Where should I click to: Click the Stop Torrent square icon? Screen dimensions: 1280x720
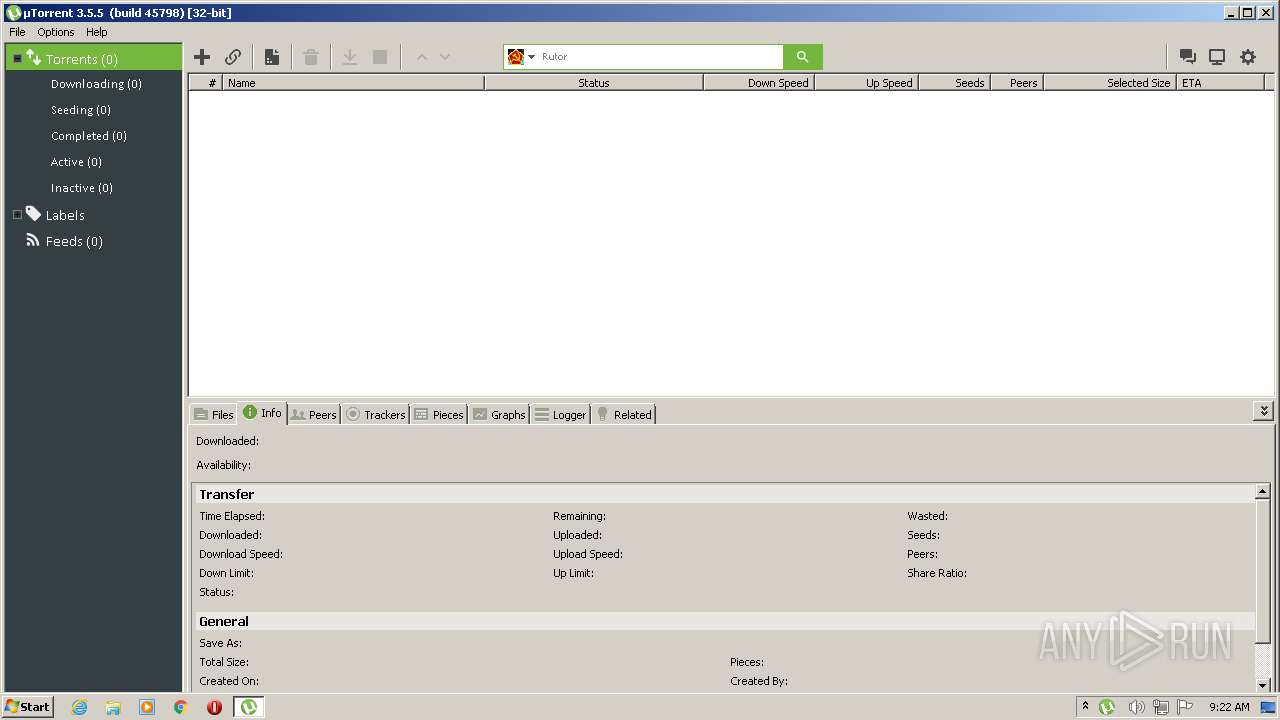tap(380, 57)
